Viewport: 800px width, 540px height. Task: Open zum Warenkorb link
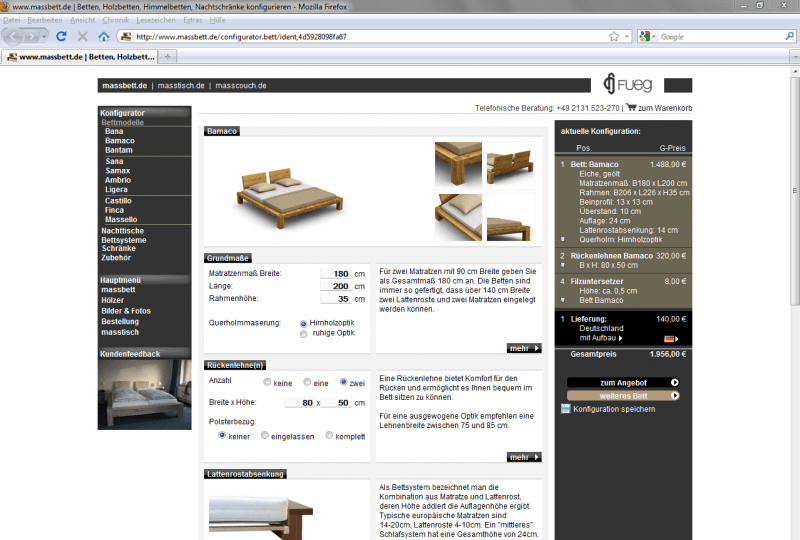click(665, 108)
